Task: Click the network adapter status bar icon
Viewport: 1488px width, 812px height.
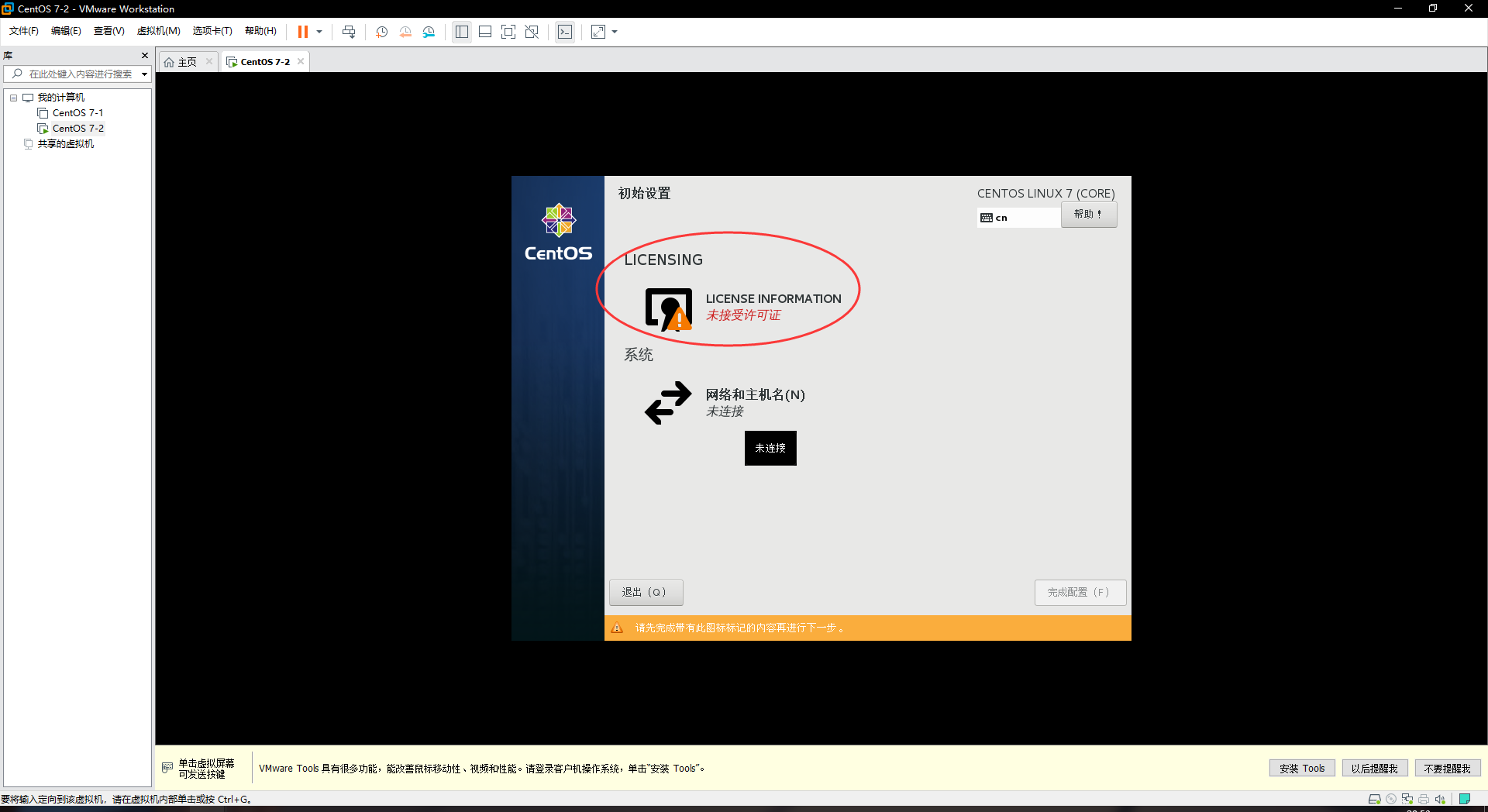Action: tap(1407, 799)
